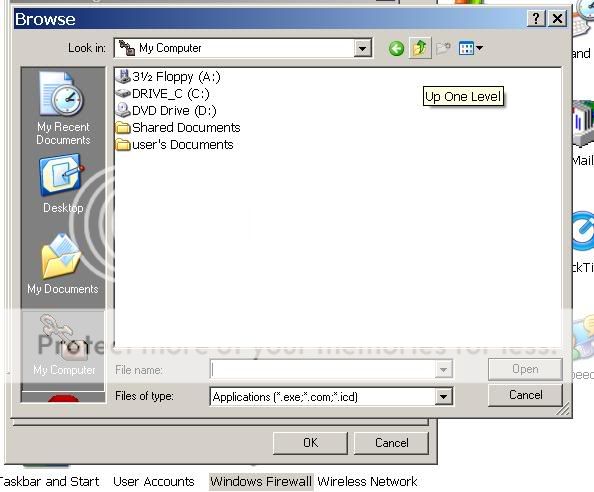Select the 3½ Floppy (A:) drive

tap(168, 77)
